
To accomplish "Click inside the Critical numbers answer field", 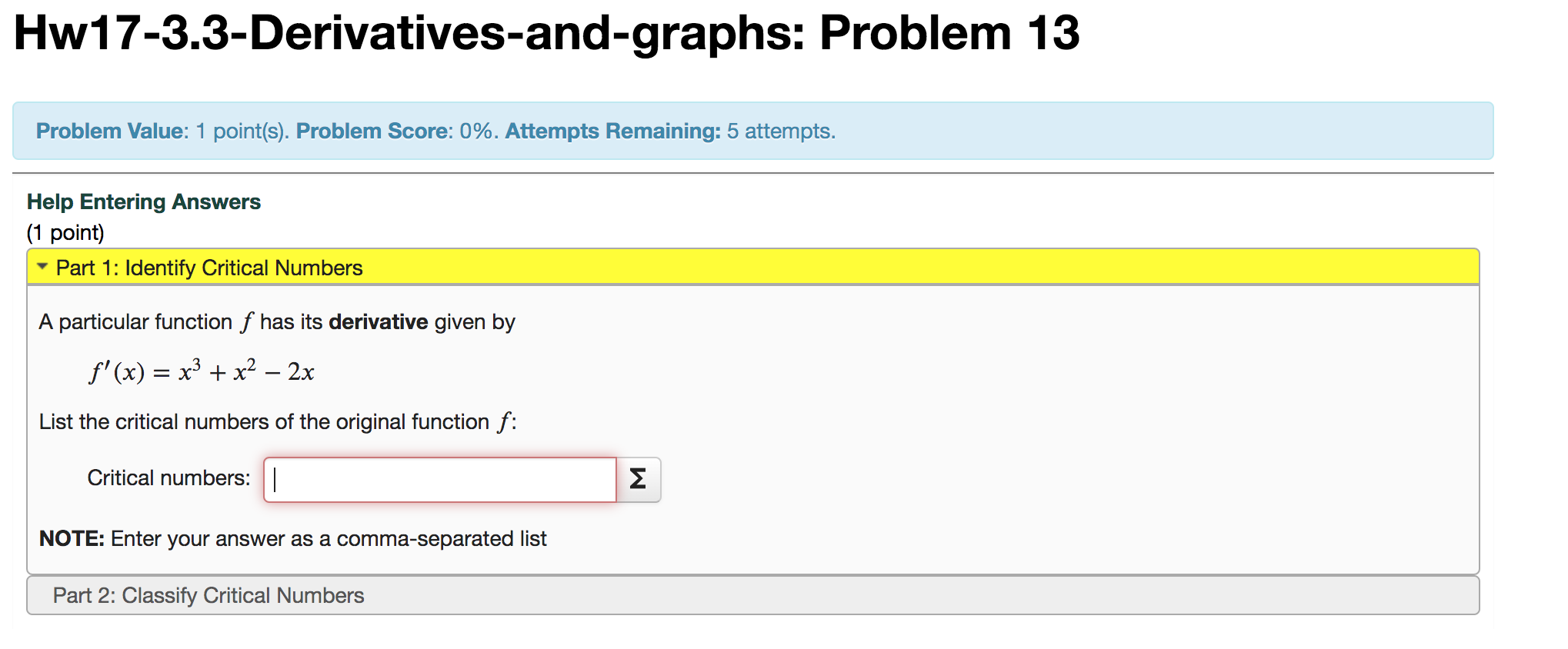I will pos(439,479).
